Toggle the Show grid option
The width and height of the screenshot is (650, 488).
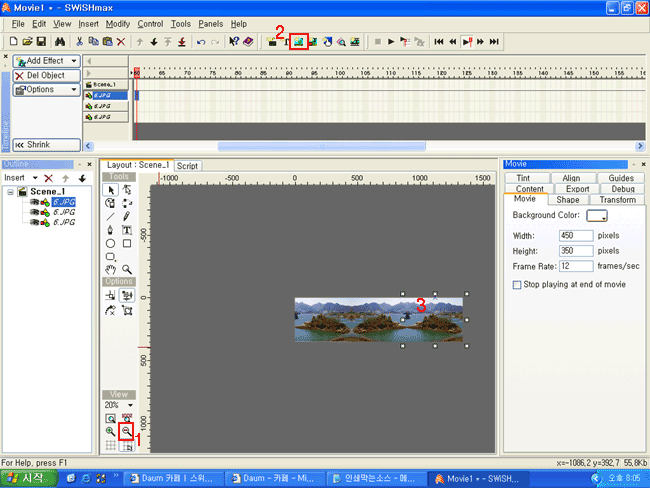[110, 446]
